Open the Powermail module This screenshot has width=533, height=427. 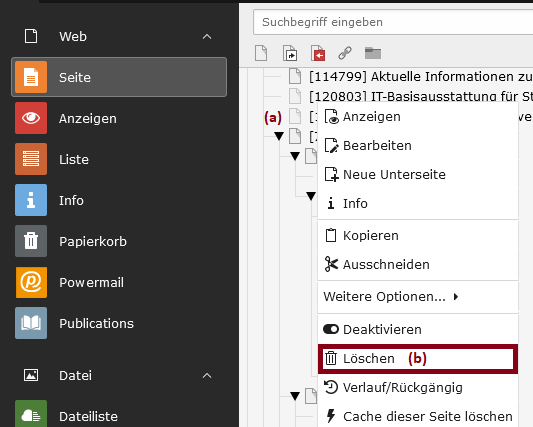point(119,283)
